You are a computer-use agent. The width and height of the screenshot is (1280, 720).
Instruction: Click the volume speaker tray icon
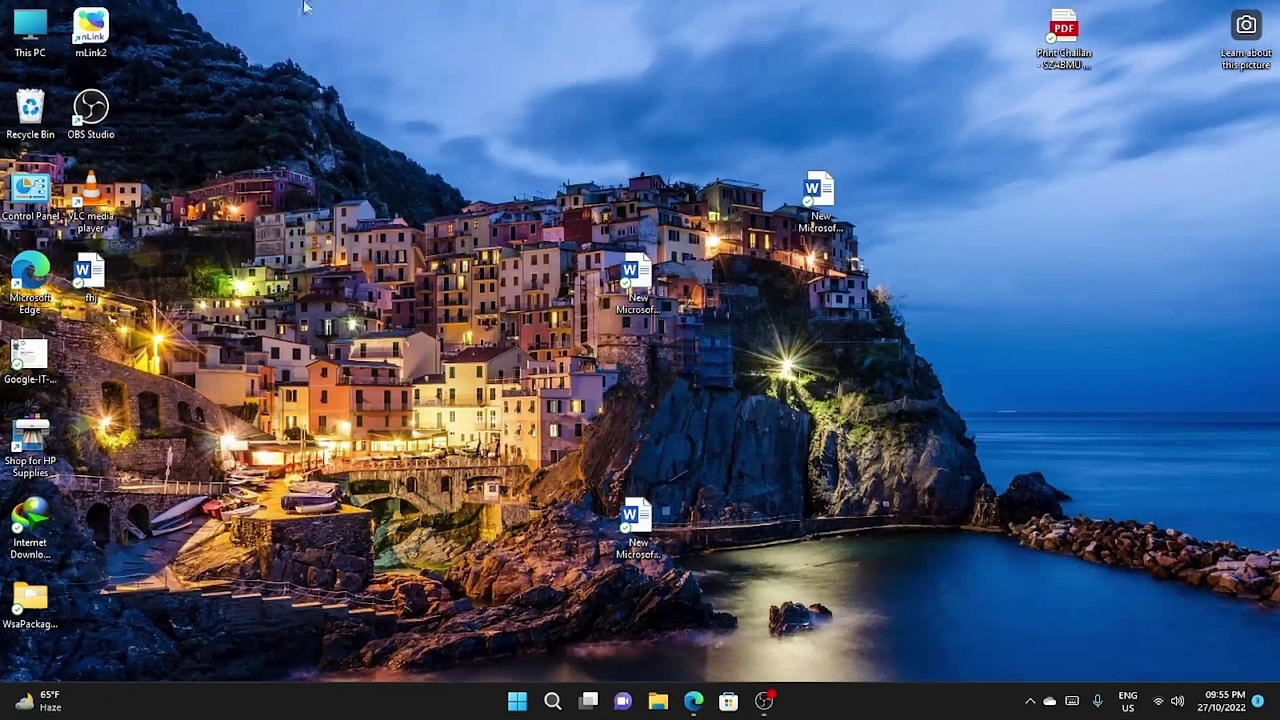pos(1178,701)
